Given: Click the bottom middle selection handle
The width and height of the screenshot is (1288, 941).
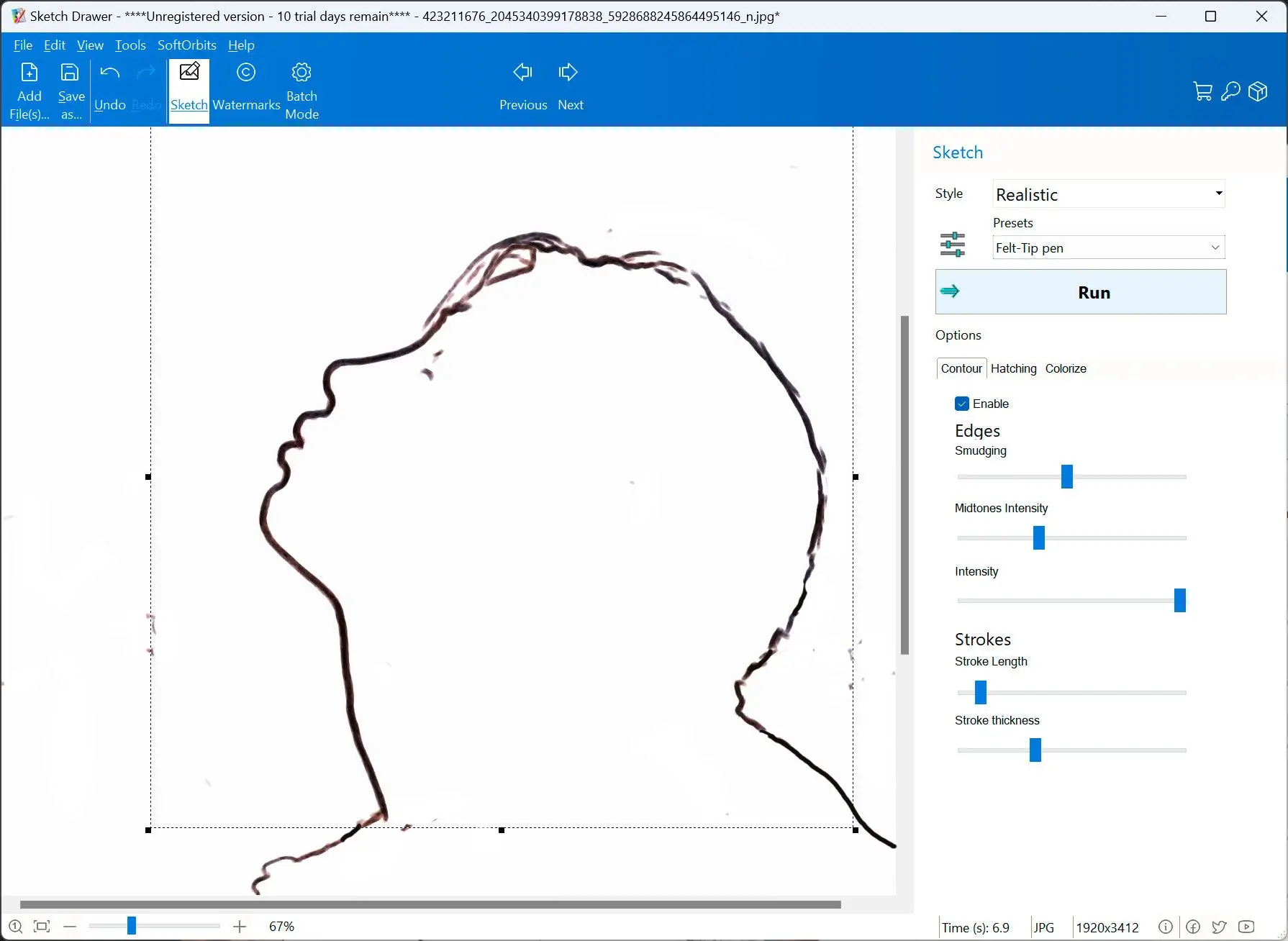Looking at the screenshot, I should (502, 830).
